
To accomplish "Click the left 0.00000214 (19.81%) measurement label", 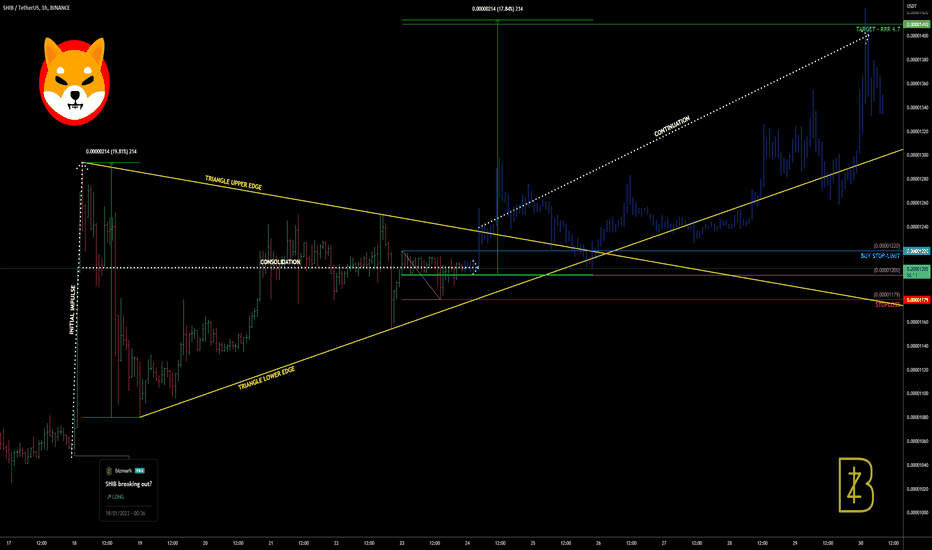I will pyautogui.click(x=111, y=152).
